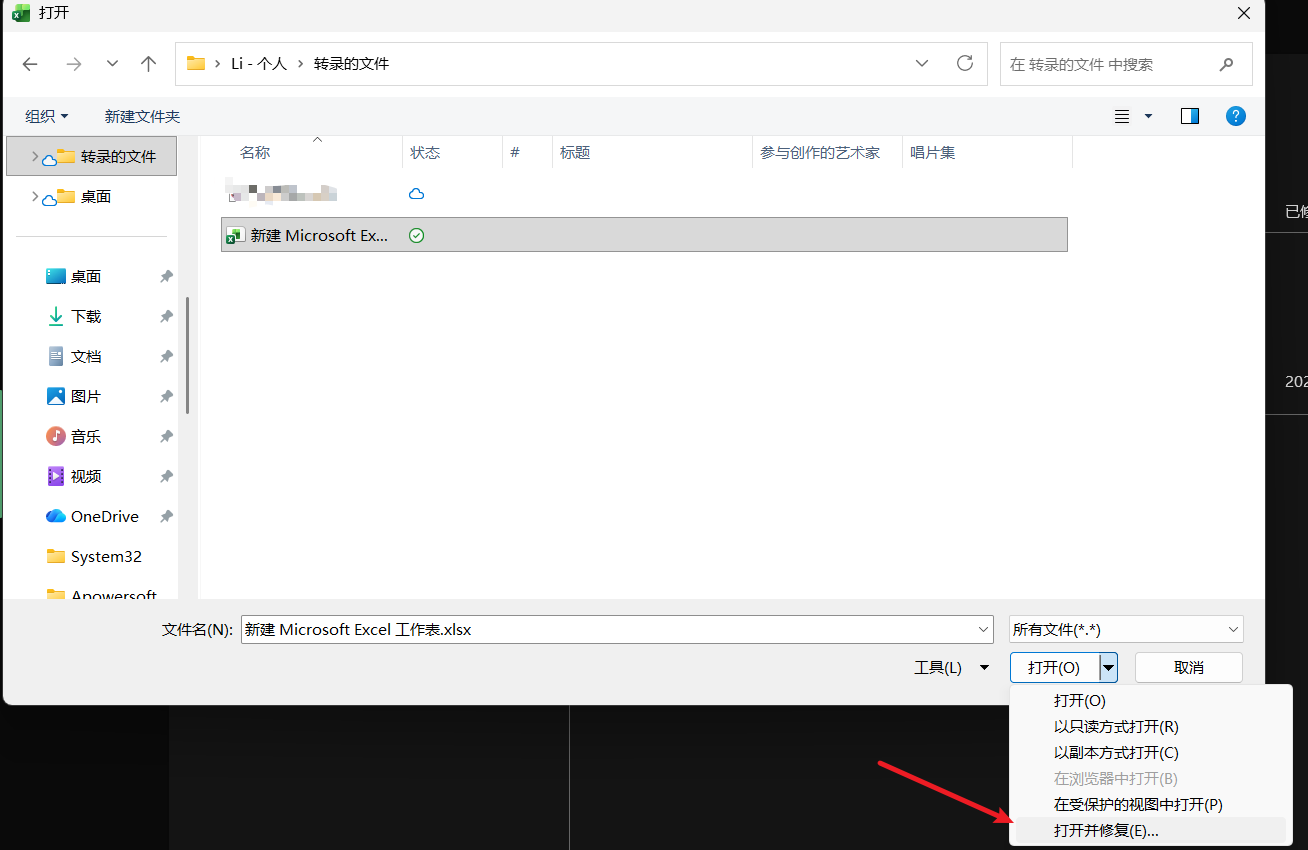Go forward using the forward arrow
Viewport: 1308px width, 850px height.
click(73, 64)
